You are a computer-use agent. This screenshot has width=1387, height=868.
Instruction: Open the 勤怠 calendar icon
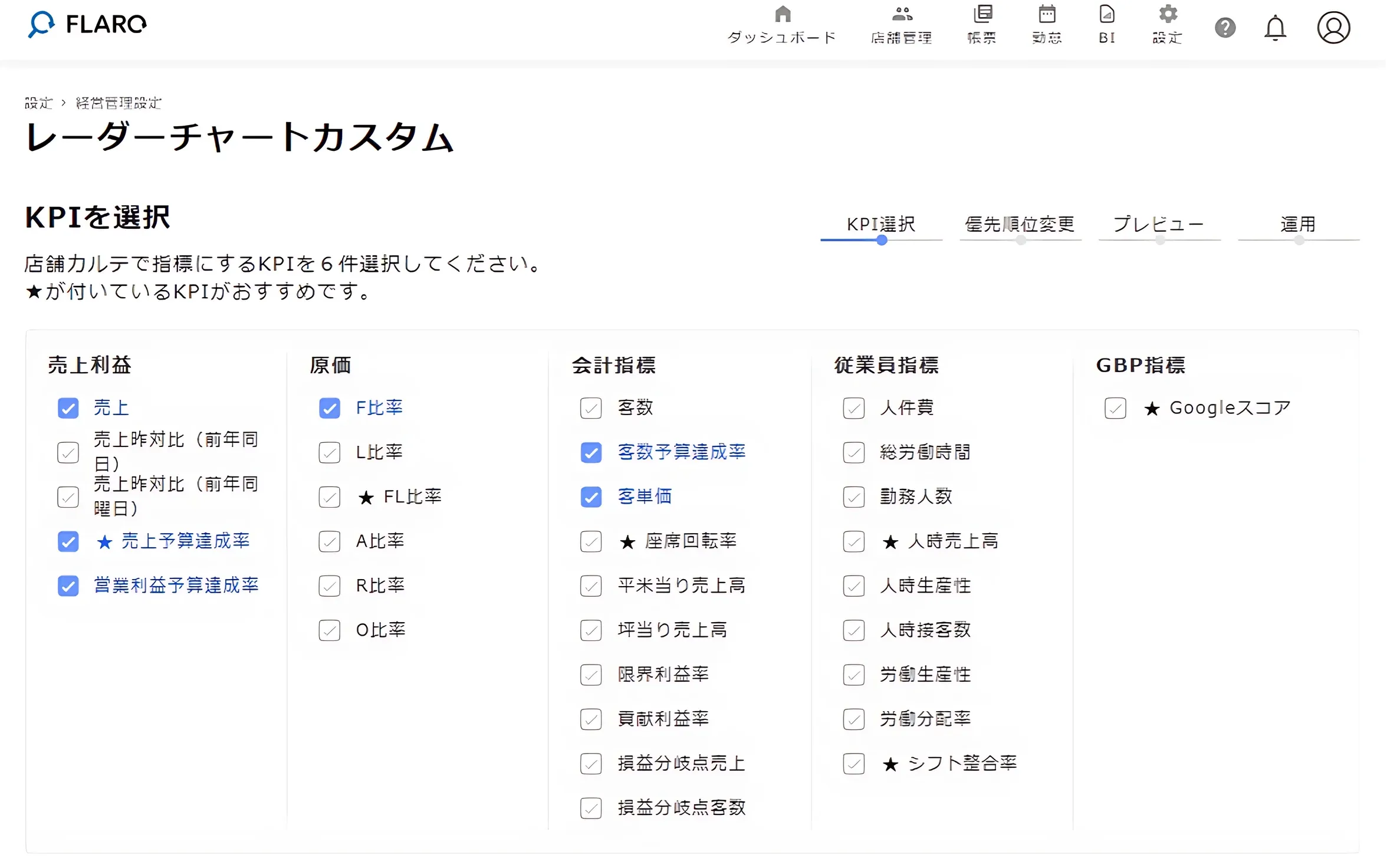[x=1047, y=14]
